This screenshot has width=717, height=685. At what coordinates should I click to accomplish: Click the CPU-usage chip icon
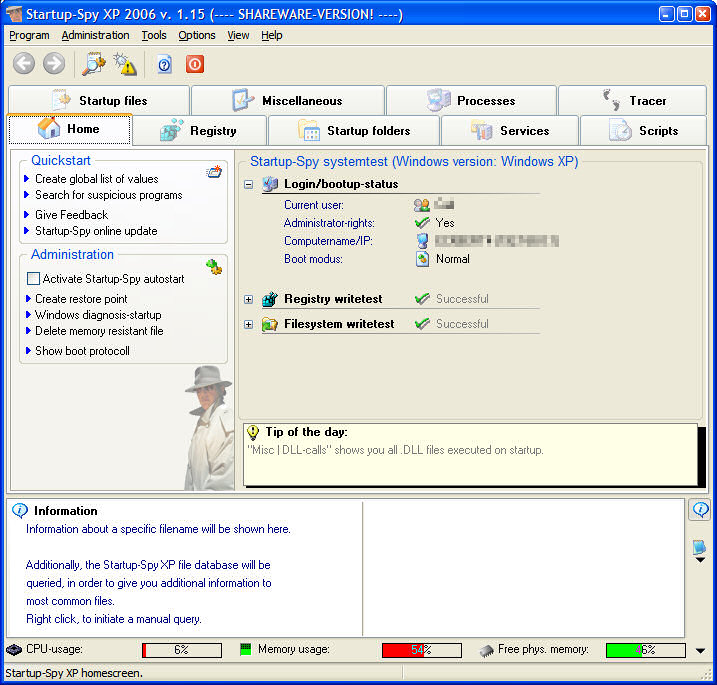(x=14, y=650)
